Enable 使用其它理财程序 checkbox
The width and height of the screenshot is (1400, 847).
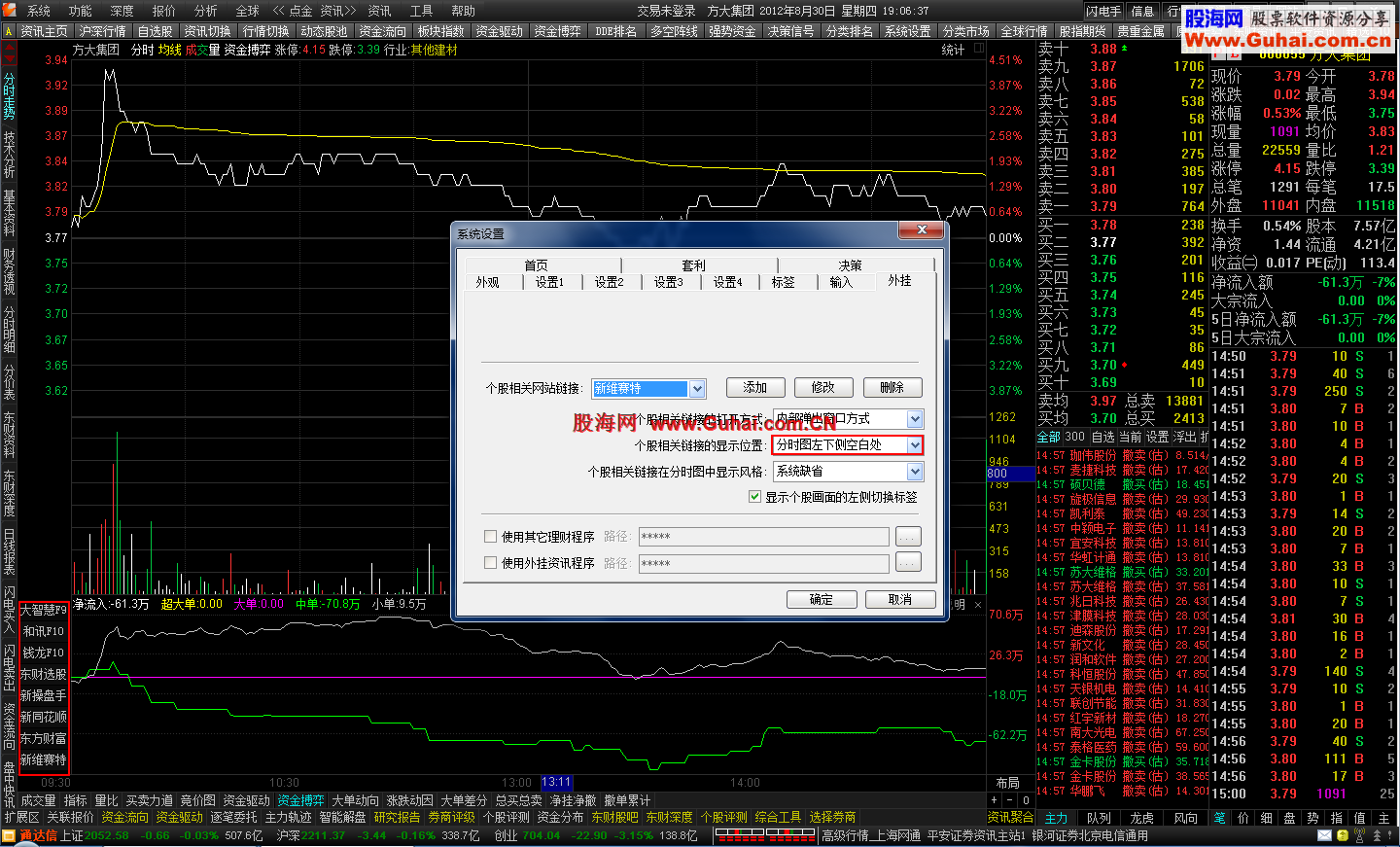[491, 536]
